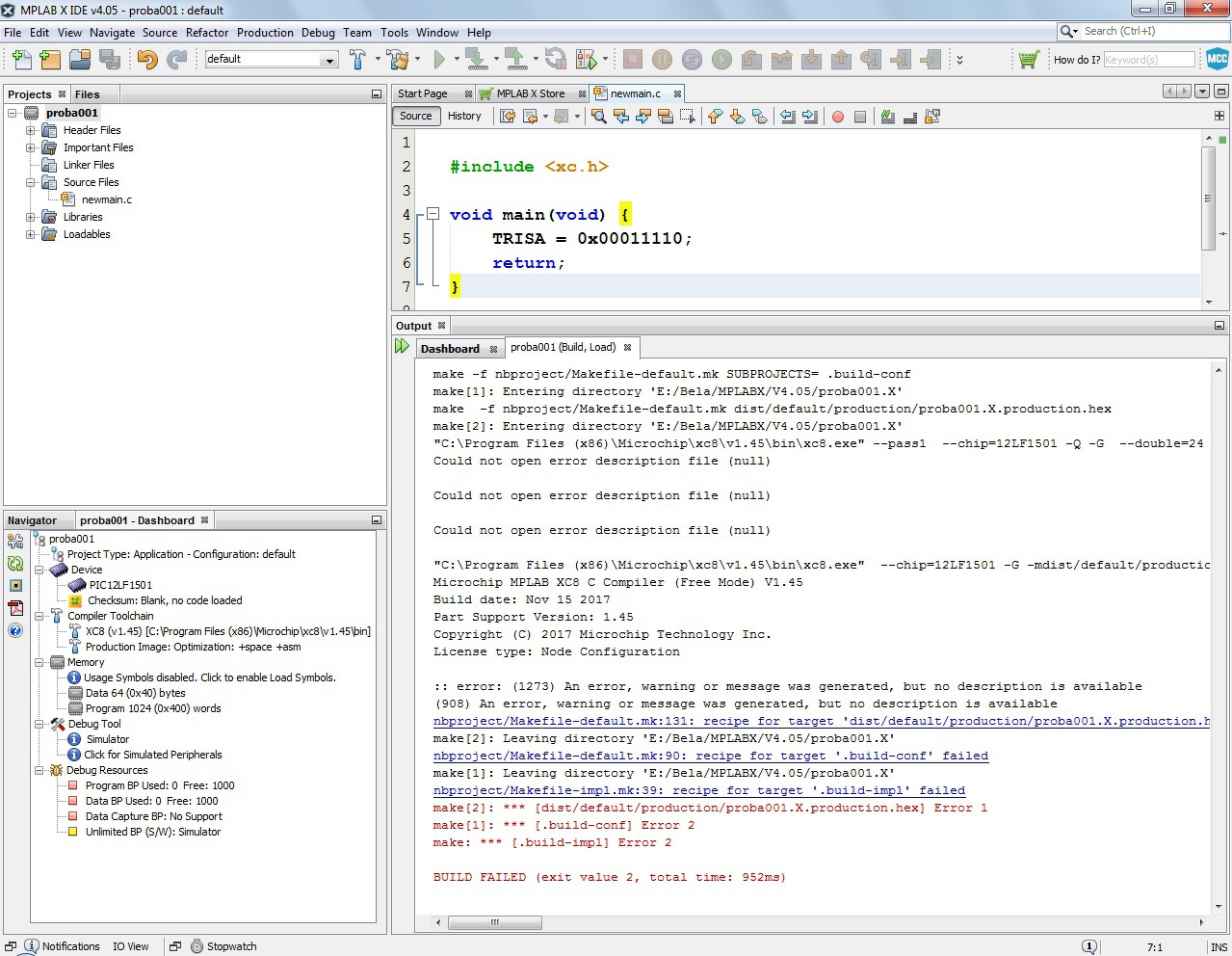Image resolution: width=1232 pixels, height=956 pixels.
Task: Switch to the MPLAB X Store tab
Action: coord(531,93)
